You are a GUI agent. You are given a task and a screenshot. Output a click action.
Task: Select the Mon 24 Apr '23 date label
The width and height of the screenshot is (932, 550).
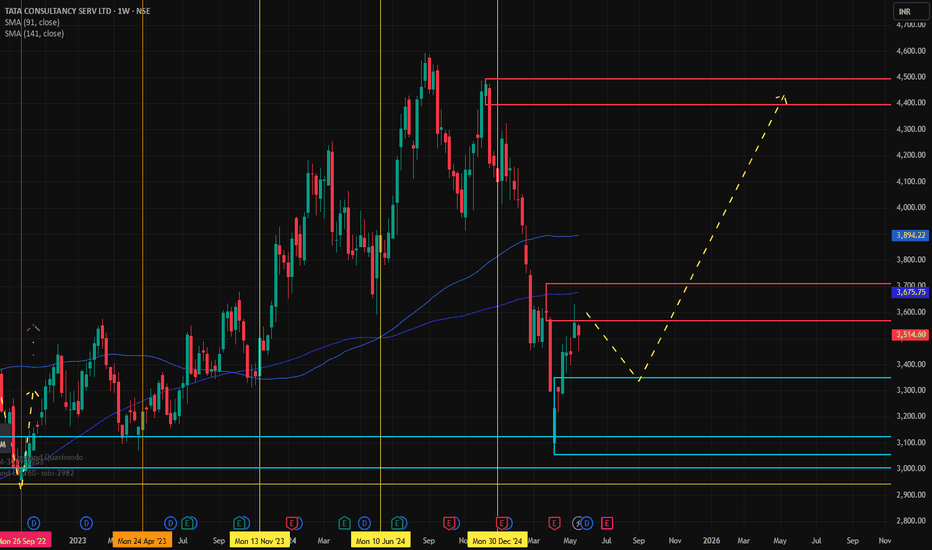pos(142,540)
